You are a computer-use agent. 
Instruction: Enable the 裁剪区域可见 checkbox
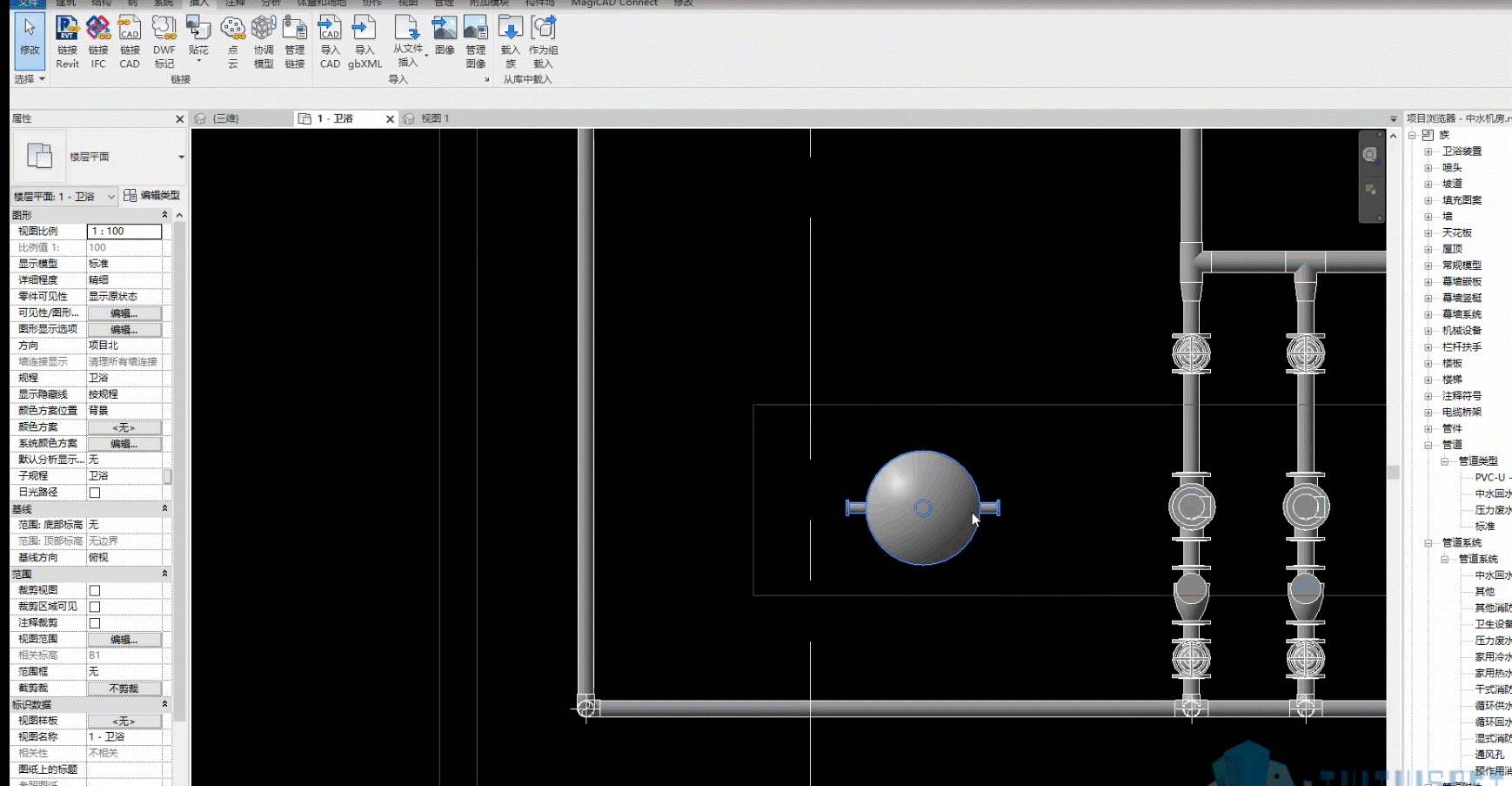95,607
